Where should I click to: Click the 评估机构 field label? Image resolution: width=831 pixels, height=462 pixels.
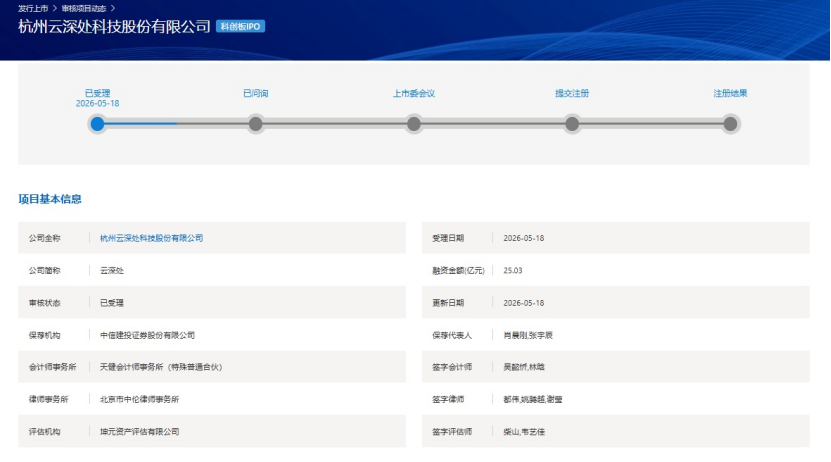[45, 432]
